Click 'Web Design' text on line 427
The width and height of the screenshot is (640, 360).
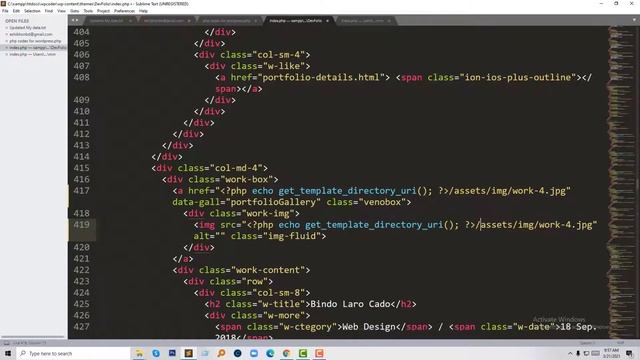(369, 327)
